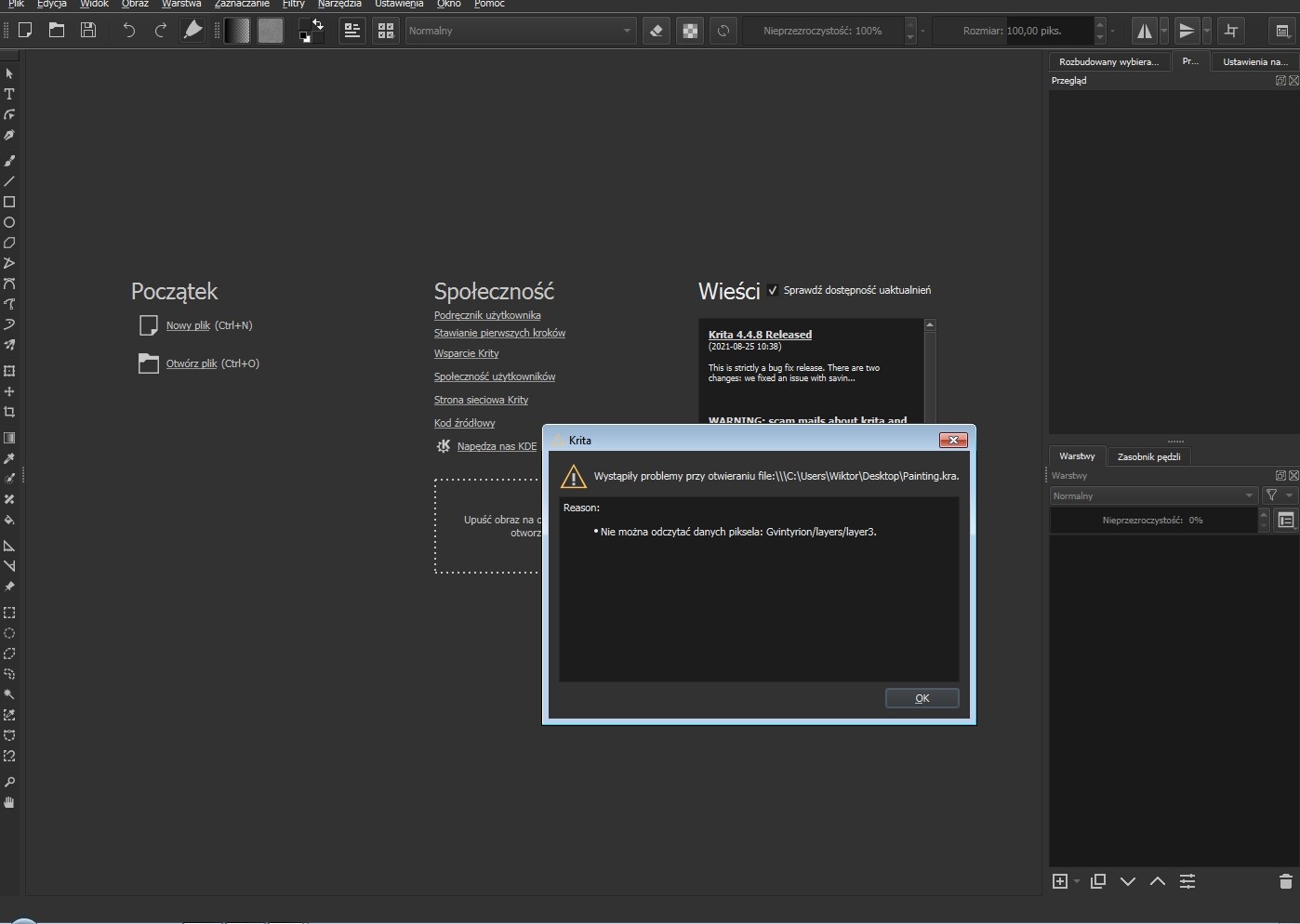Adjust the Nieprzezroczystość 100% slider in the toolbar
Image resolution: width=1300 pixels, height=924 pixels.
(x=822, y=31)
